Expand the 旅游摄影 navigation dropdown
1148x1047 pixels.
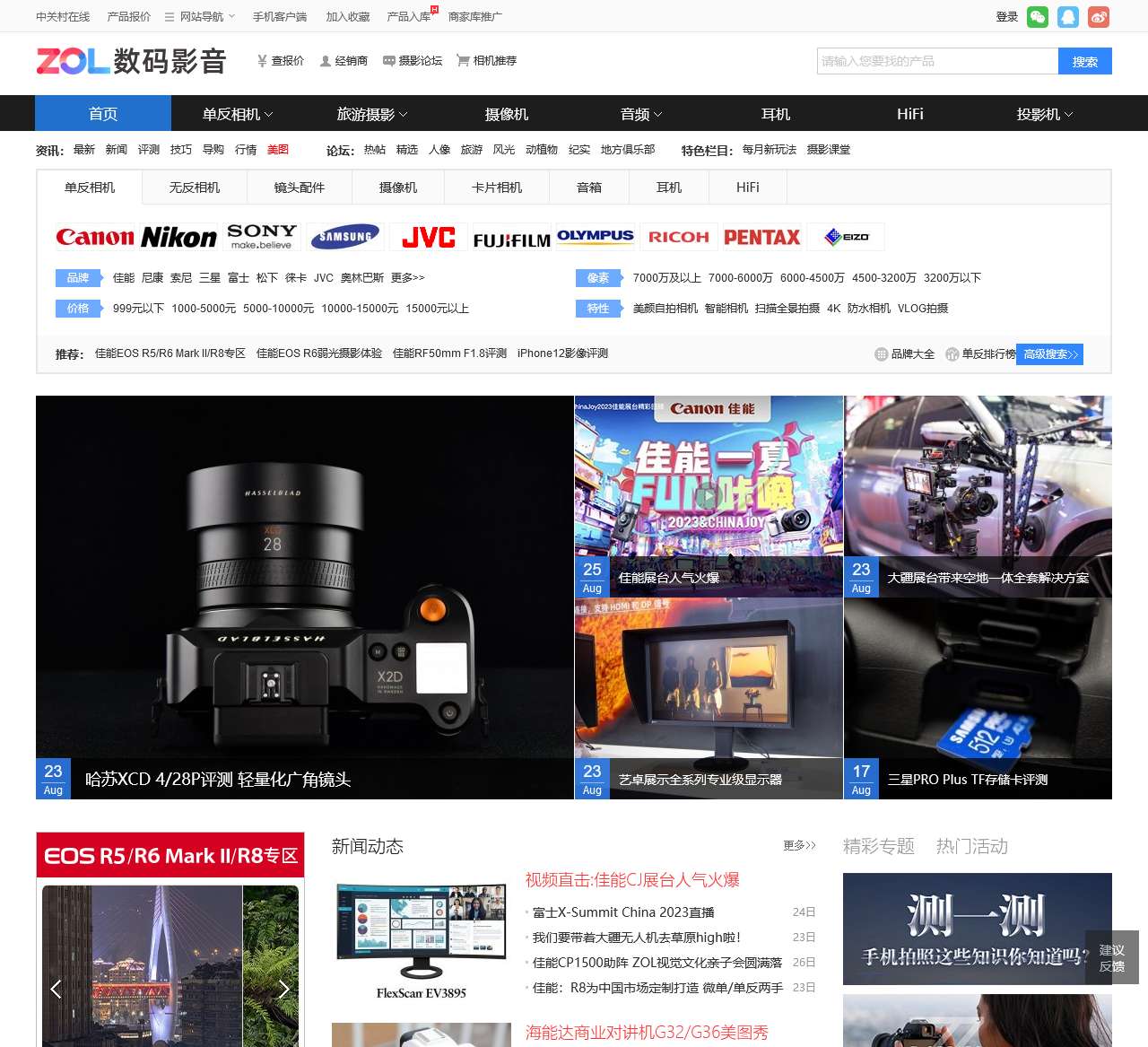point(372,114)
